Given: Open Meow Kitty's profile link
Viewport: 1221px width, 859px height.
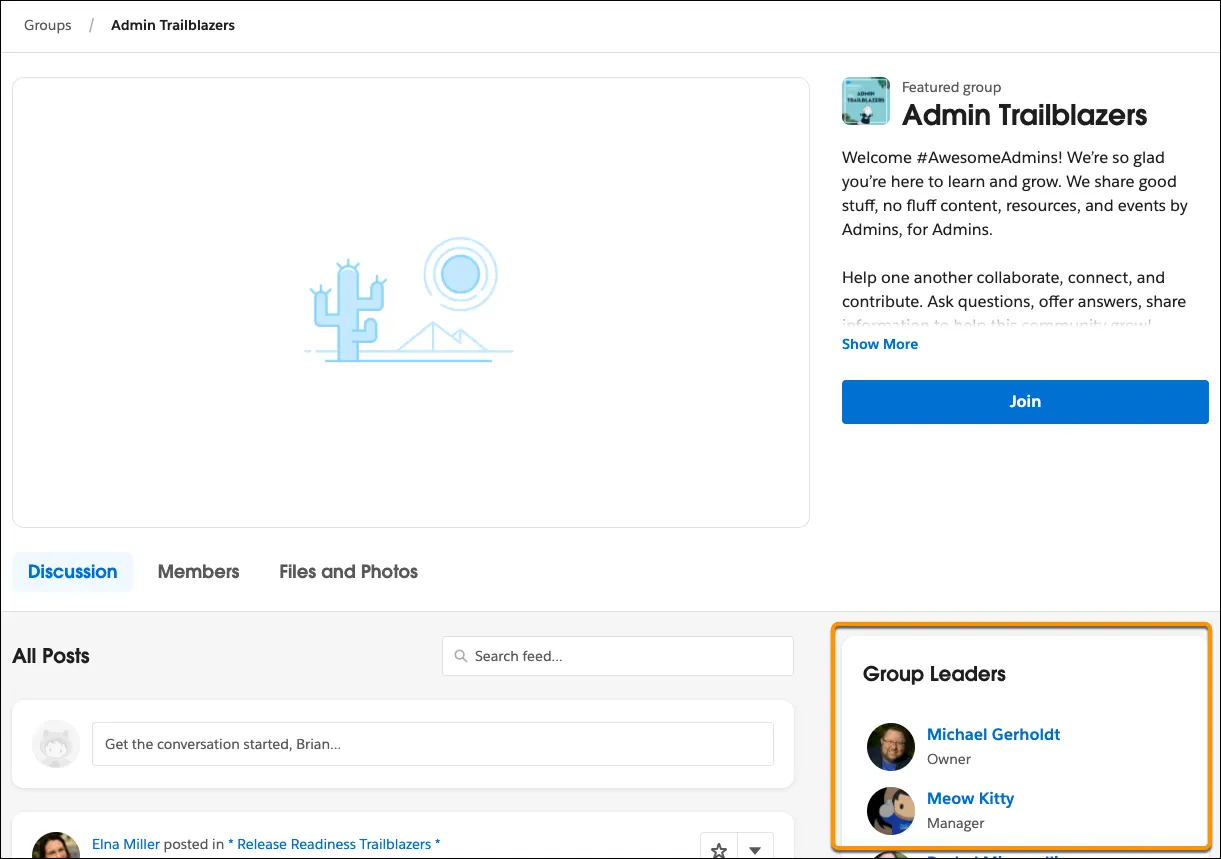Looking at the screenshot, I should pyautogui.click(x=970, y=798).
